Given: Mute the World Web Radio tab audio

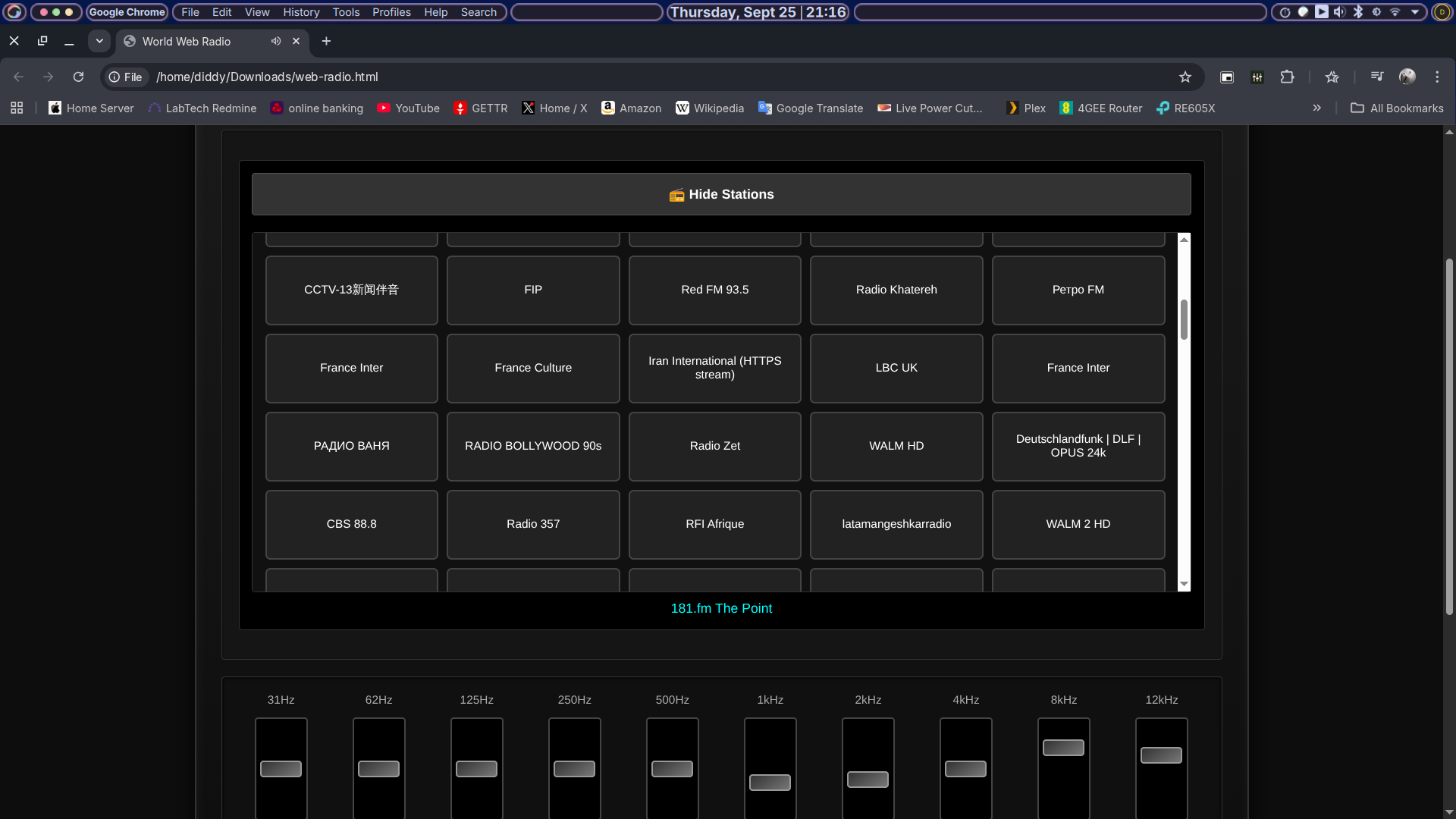Looking at the screenshot, I should click(276, 41).
